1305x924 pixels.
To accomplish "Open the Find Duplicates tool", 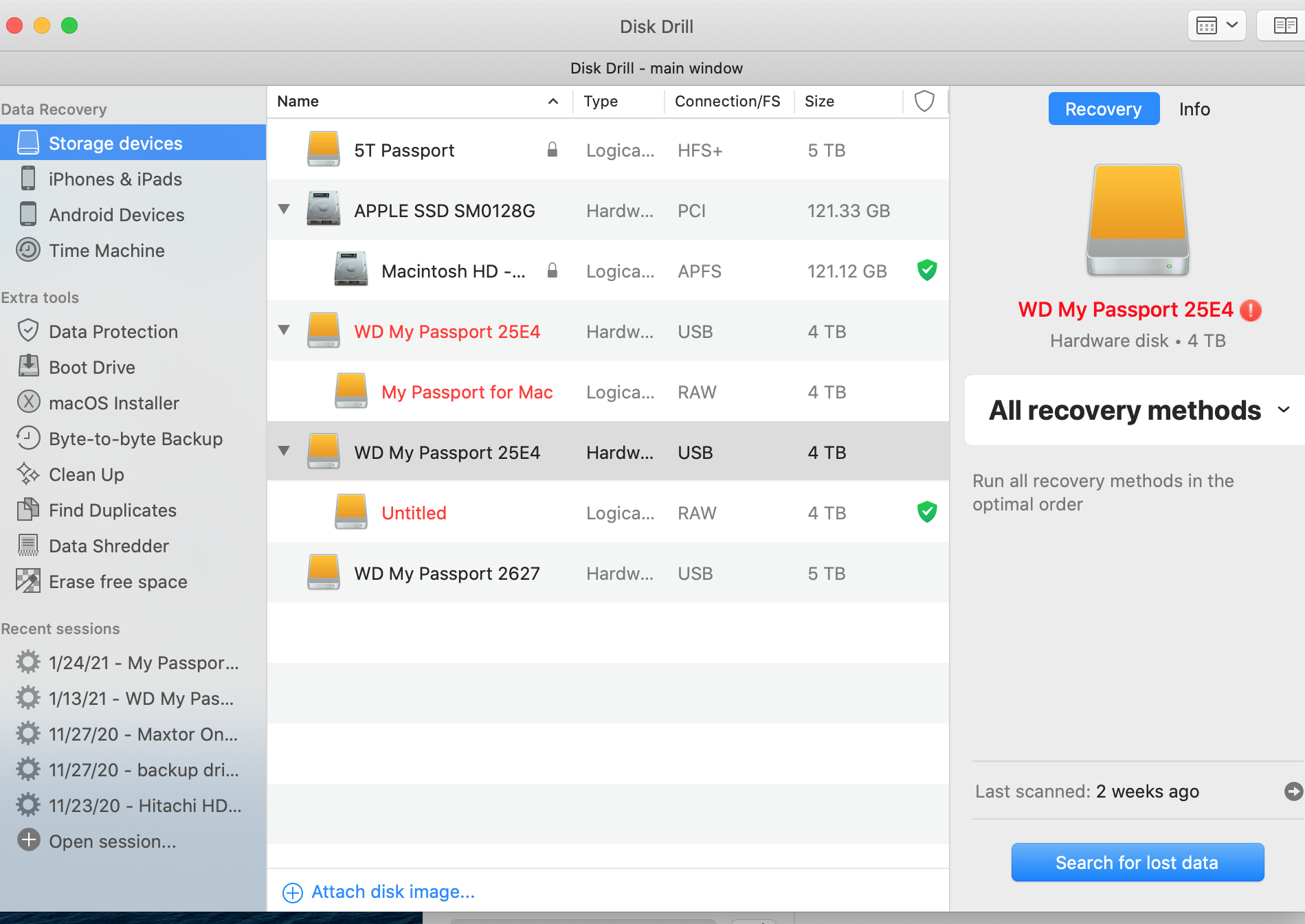I will click(133, 510).
